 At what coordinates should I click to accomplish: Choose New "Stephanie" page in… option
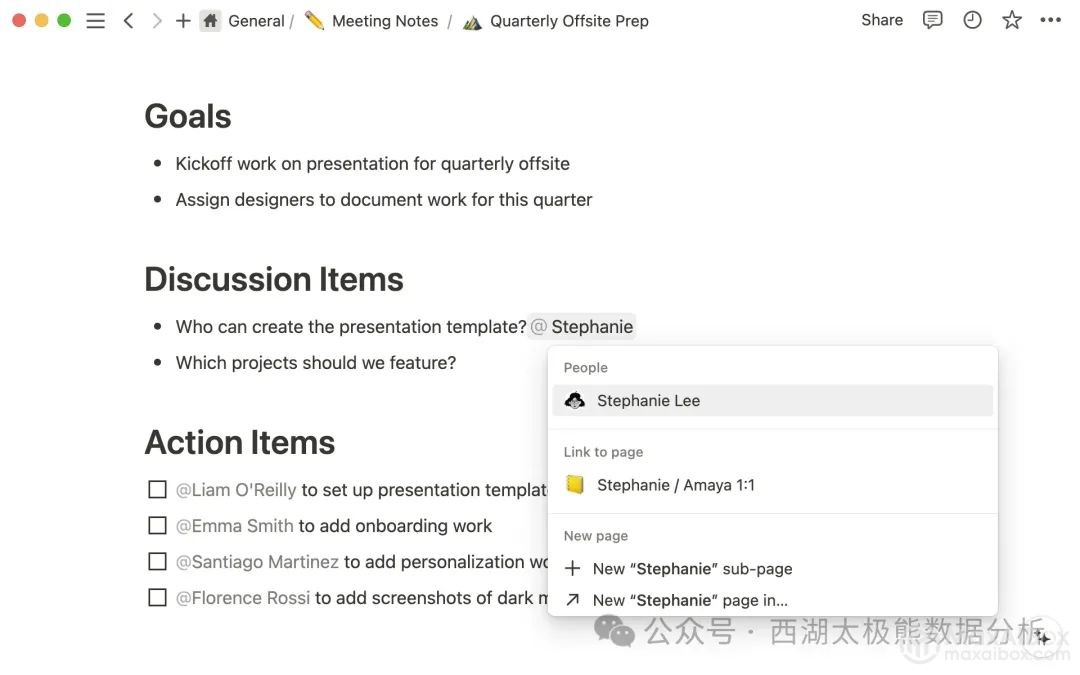[x=690, y=601]
